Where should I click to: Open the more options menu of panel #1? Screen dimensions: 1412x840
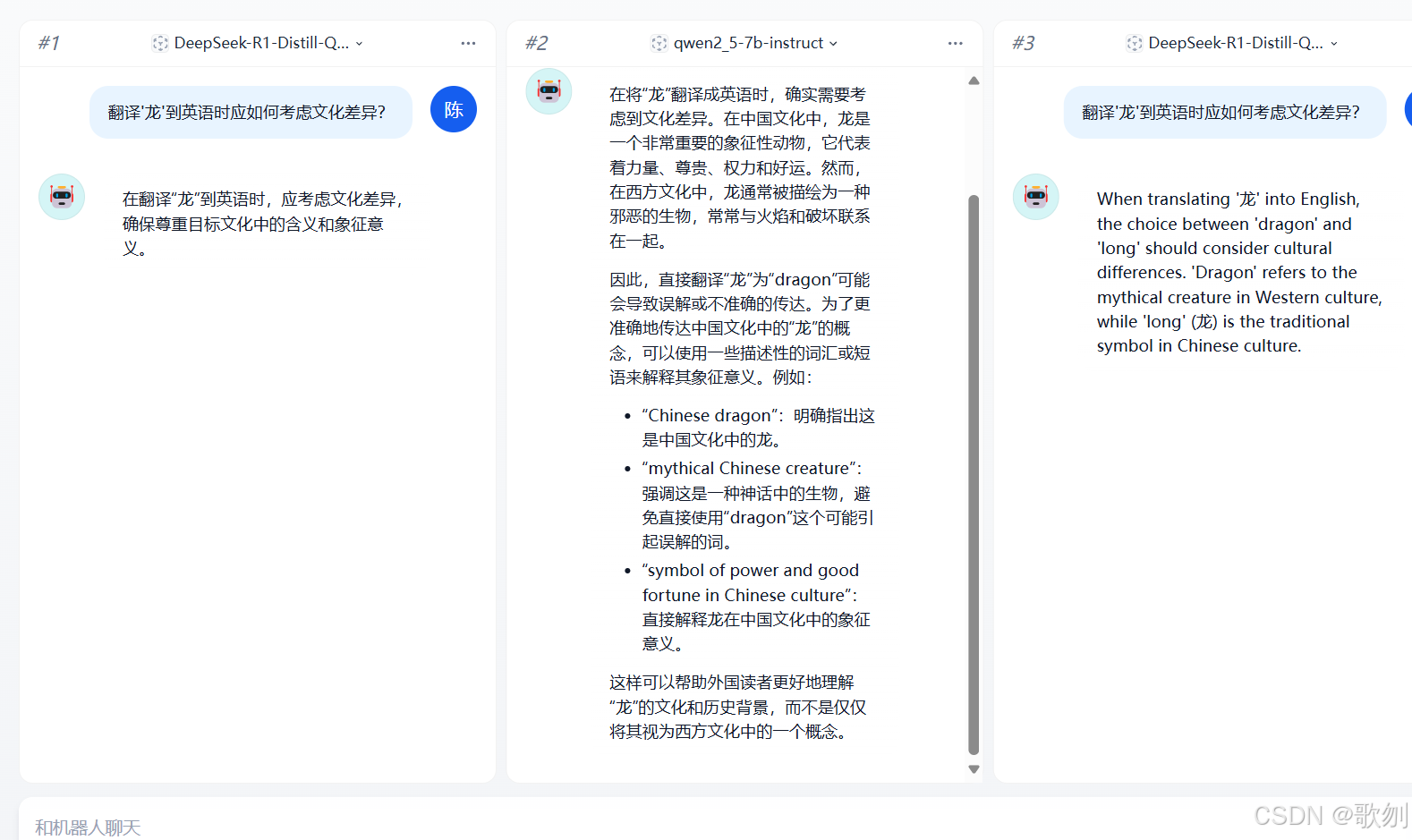pos(468,43)
